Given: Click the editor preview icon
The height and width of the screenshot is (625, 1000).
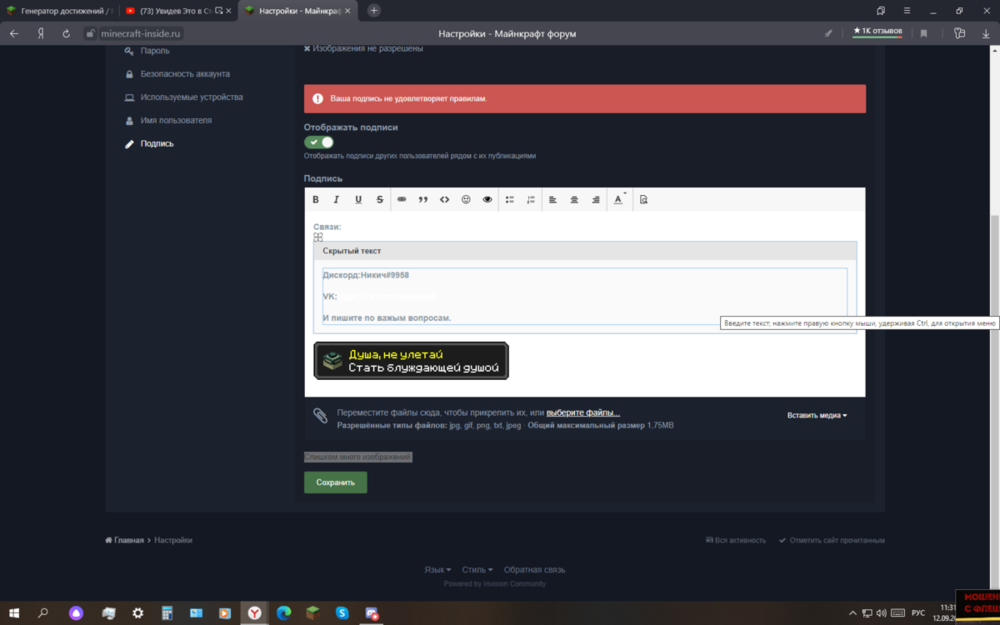Looking at the screenshot, I should [643, 200].
